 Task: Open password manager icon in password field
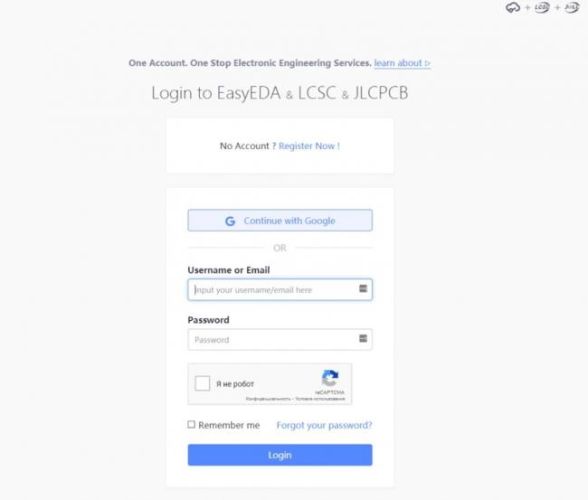[x=363, y=338]
